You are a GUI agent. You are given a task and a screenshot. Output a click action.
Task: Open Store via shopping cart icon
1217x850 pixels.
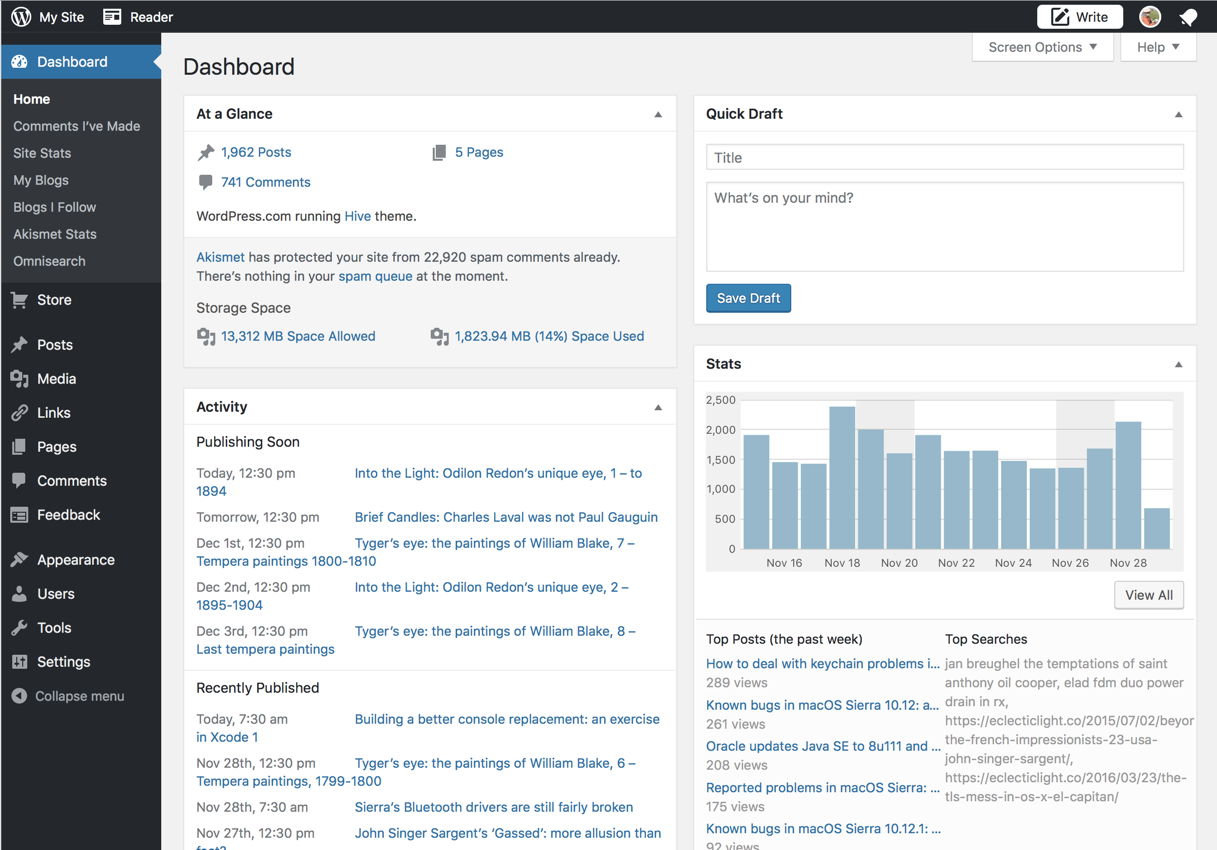[x=19, y=300]
